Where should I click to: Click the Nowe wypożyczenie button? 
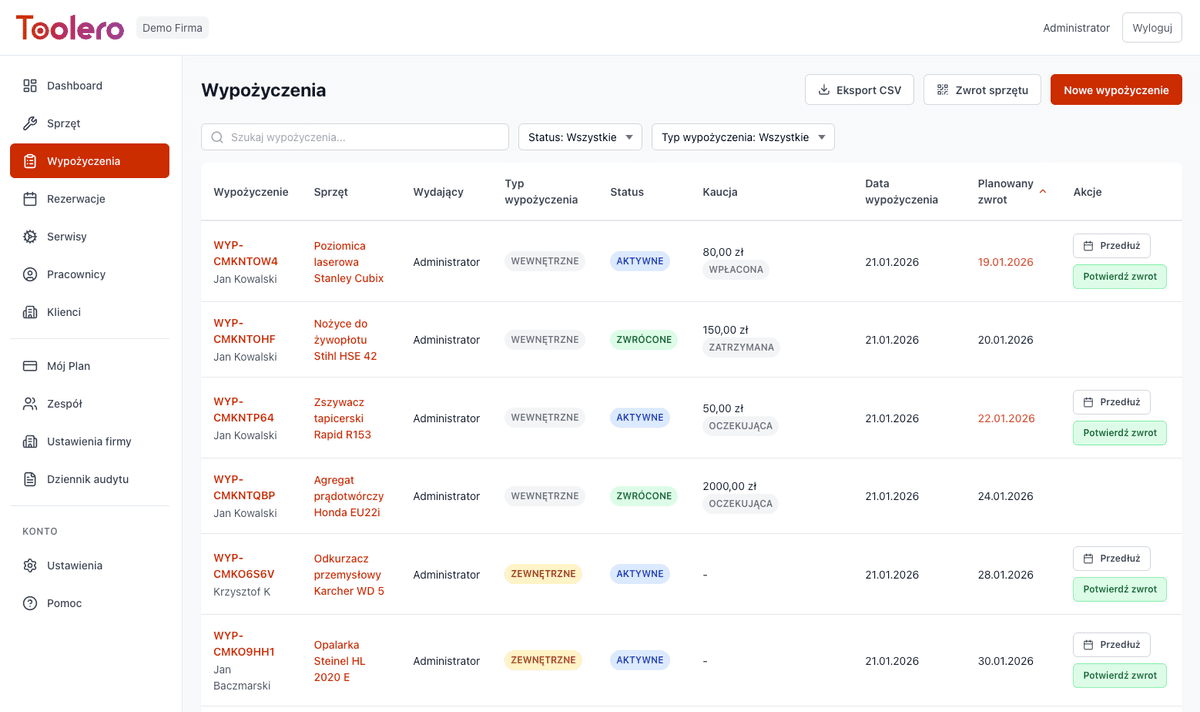(x=1115, y=90)
